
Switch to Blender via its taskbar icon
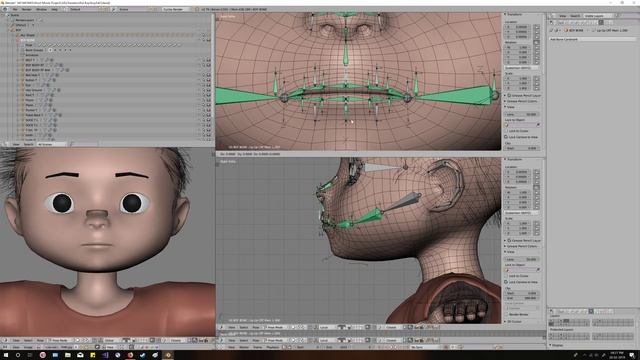(168, 355)
